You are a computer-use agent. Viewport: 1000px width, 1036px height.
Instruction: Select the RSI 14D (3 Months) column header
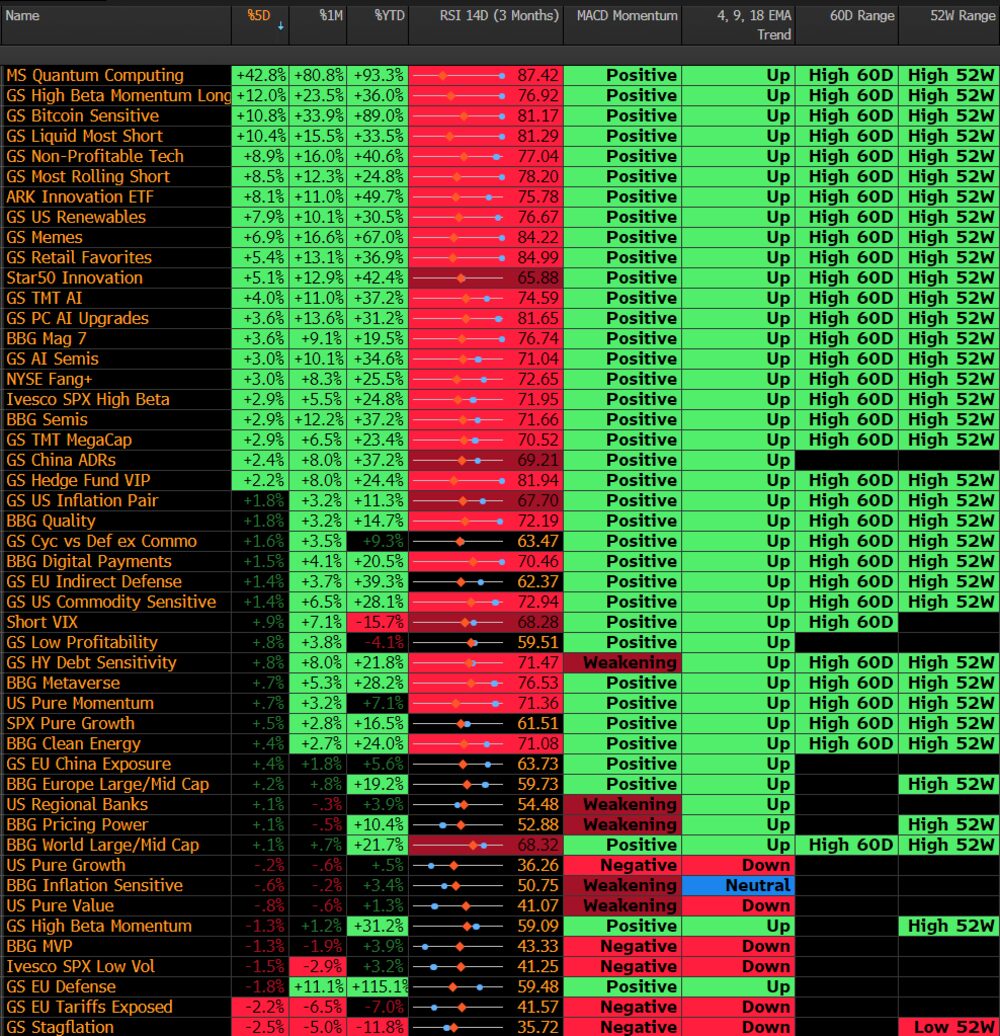point(485,16)
